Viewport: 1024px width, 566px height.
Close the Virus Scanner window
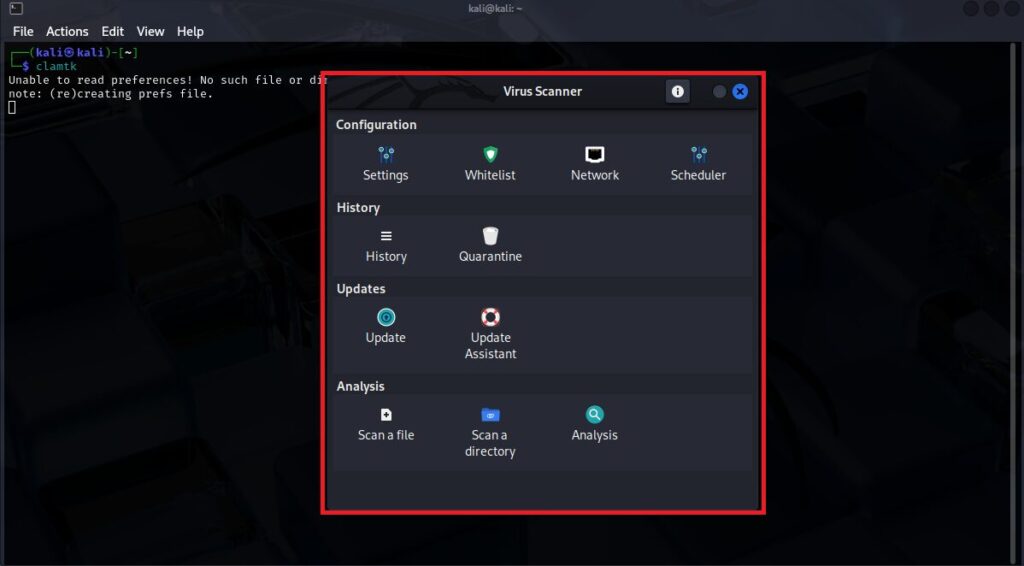tap(740, 92)
